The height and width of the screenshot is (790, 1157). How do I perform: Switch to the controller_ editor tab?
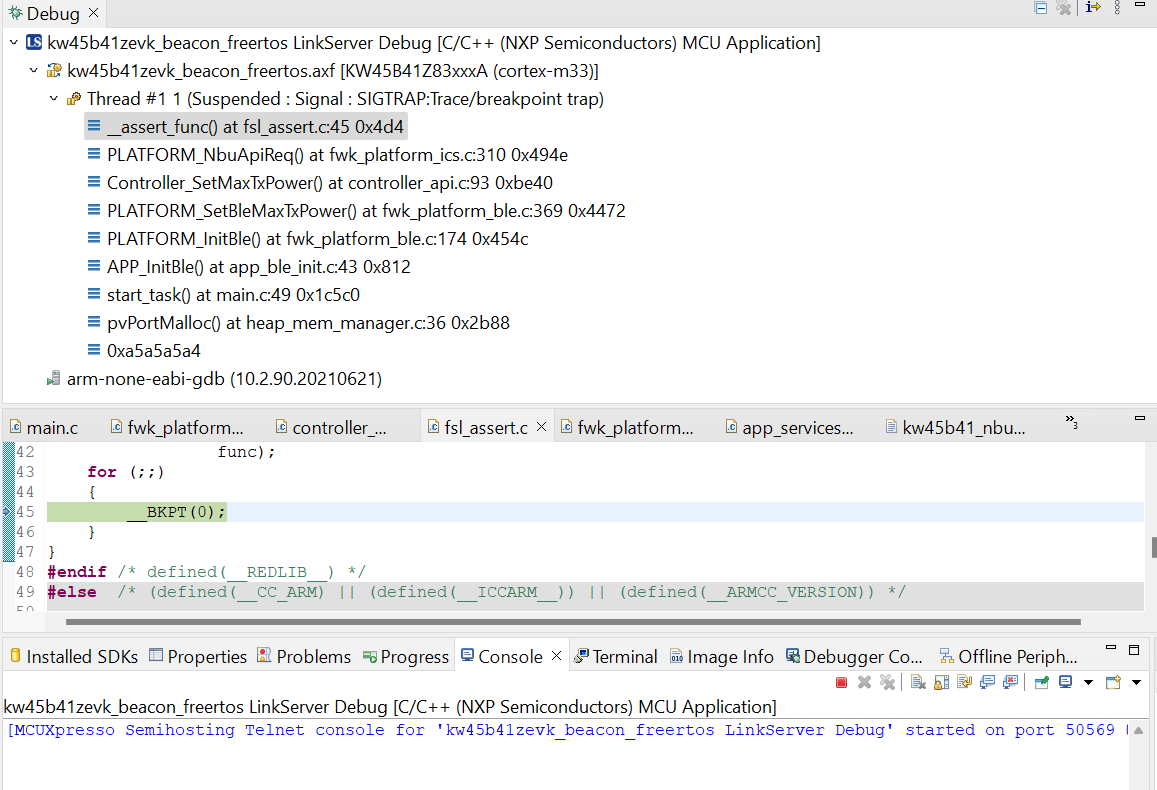[x=336, y=426]
